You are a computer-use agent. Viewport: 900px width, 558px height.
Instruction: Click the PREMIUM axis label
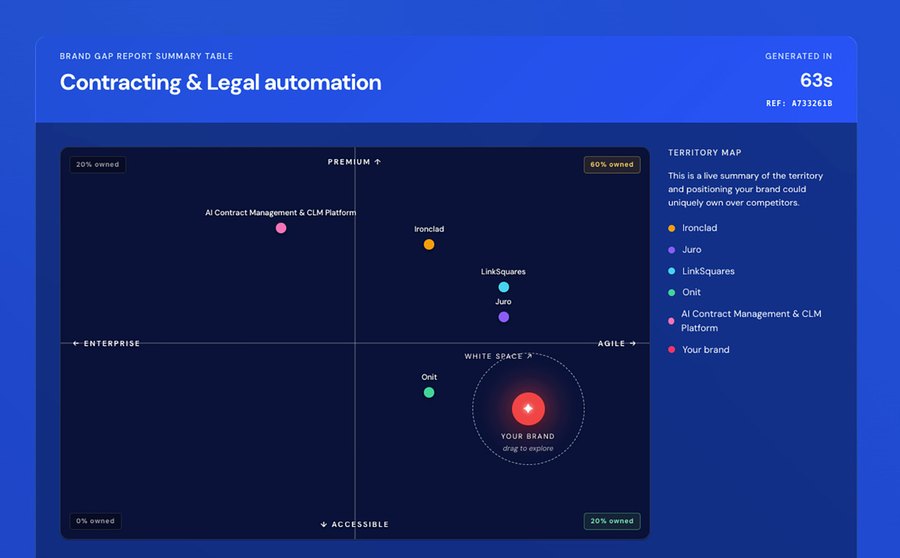354,162
